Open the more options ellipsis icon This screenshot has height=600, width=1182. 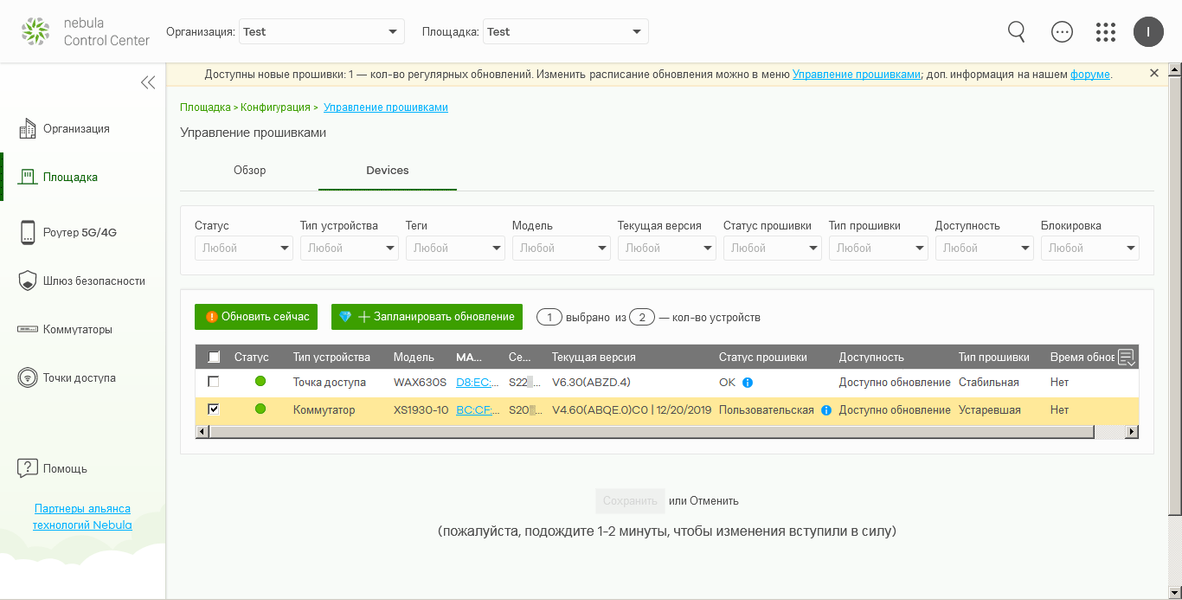pyautogui.click(x=1061, y=32)
